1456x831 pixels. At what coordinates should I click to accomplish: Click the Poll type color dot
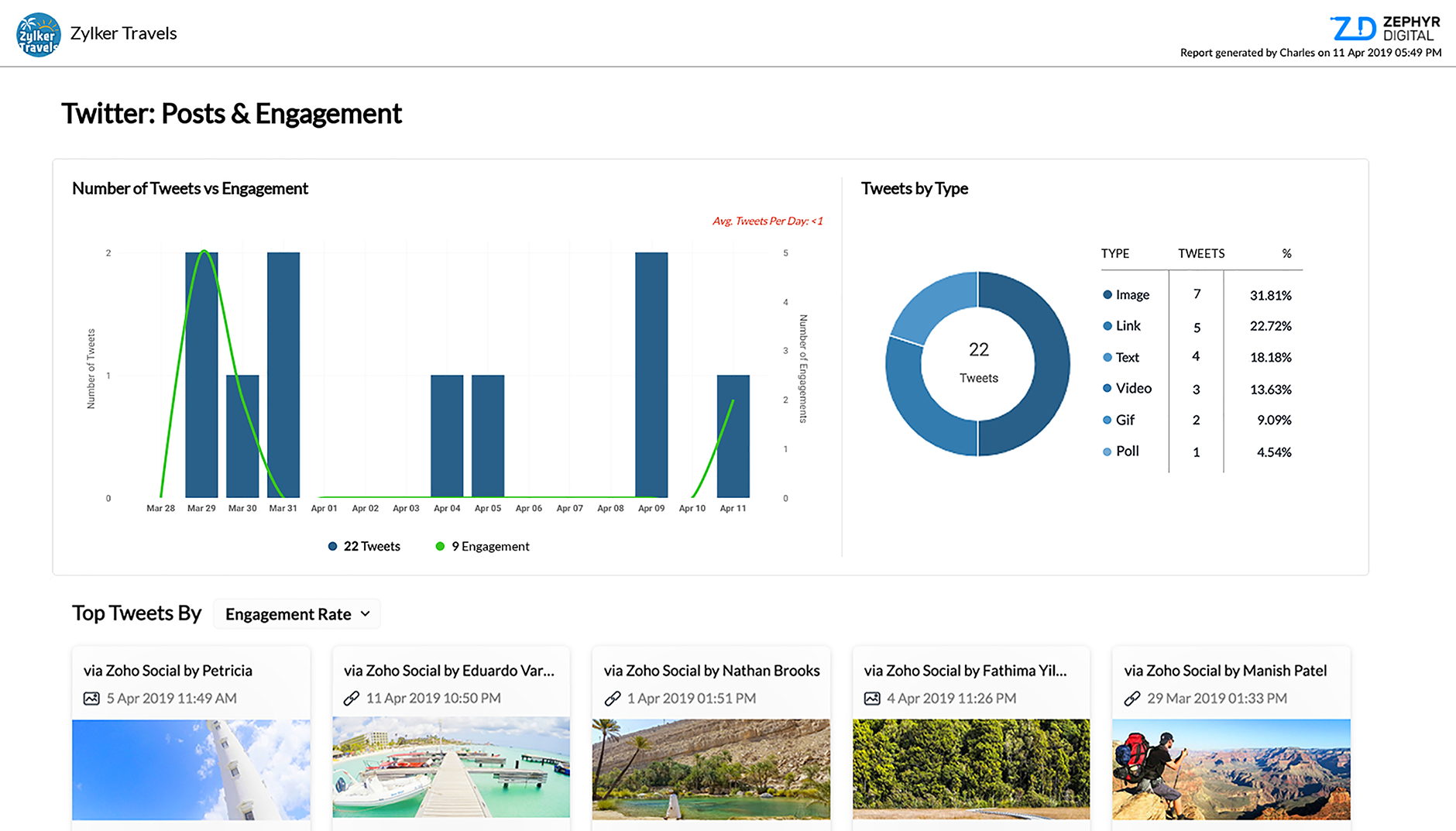pyautogui.click(x=1107, y=452)
